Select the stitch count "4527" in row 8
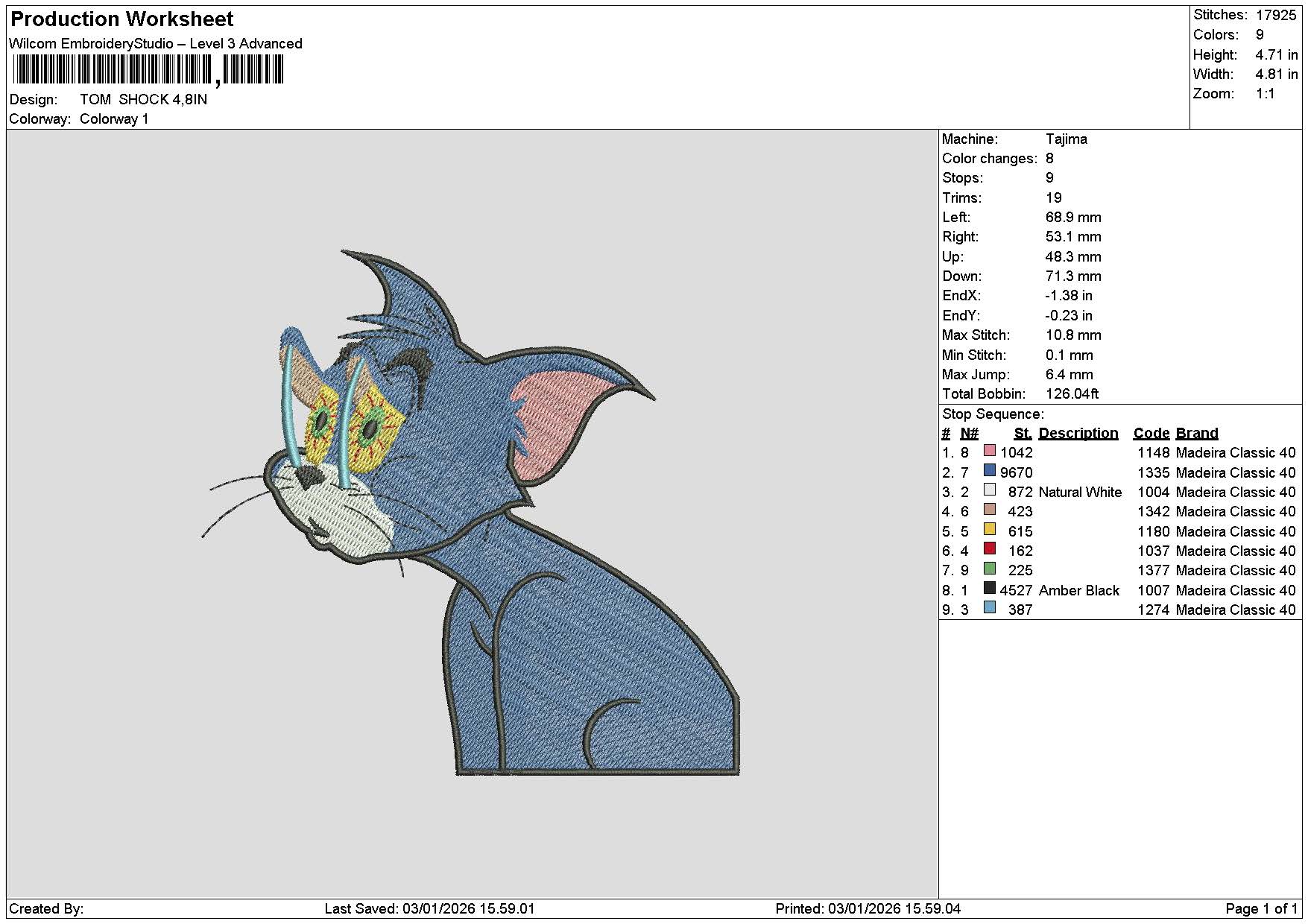The height and width of the screenshot is (924, 1308). (1017, 591)
